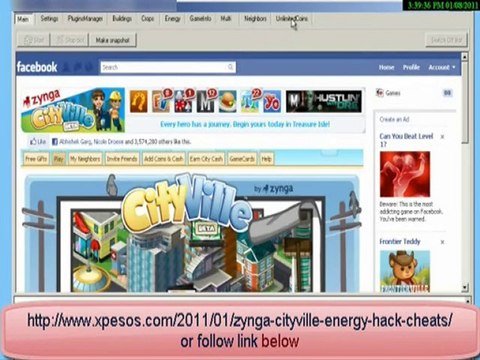
Task: Click the red ad image thumbnail
Action: 405,174
